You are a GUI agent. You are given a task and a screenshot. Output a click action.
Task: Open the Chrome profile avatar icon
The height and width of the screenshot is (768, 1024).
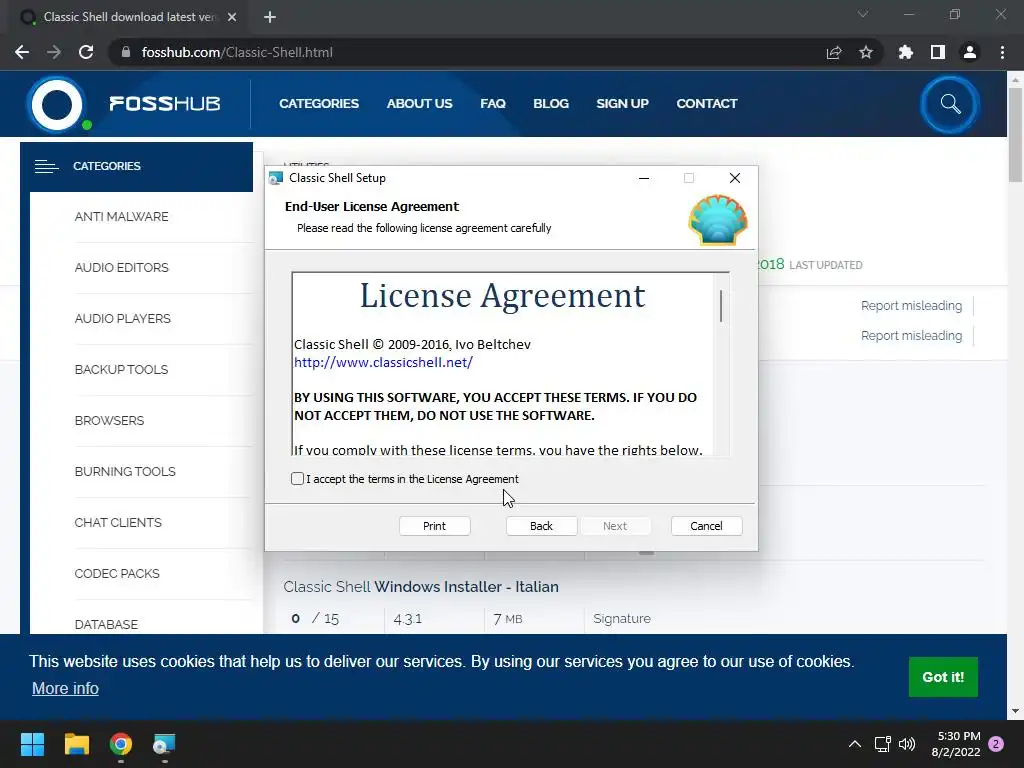970,52
